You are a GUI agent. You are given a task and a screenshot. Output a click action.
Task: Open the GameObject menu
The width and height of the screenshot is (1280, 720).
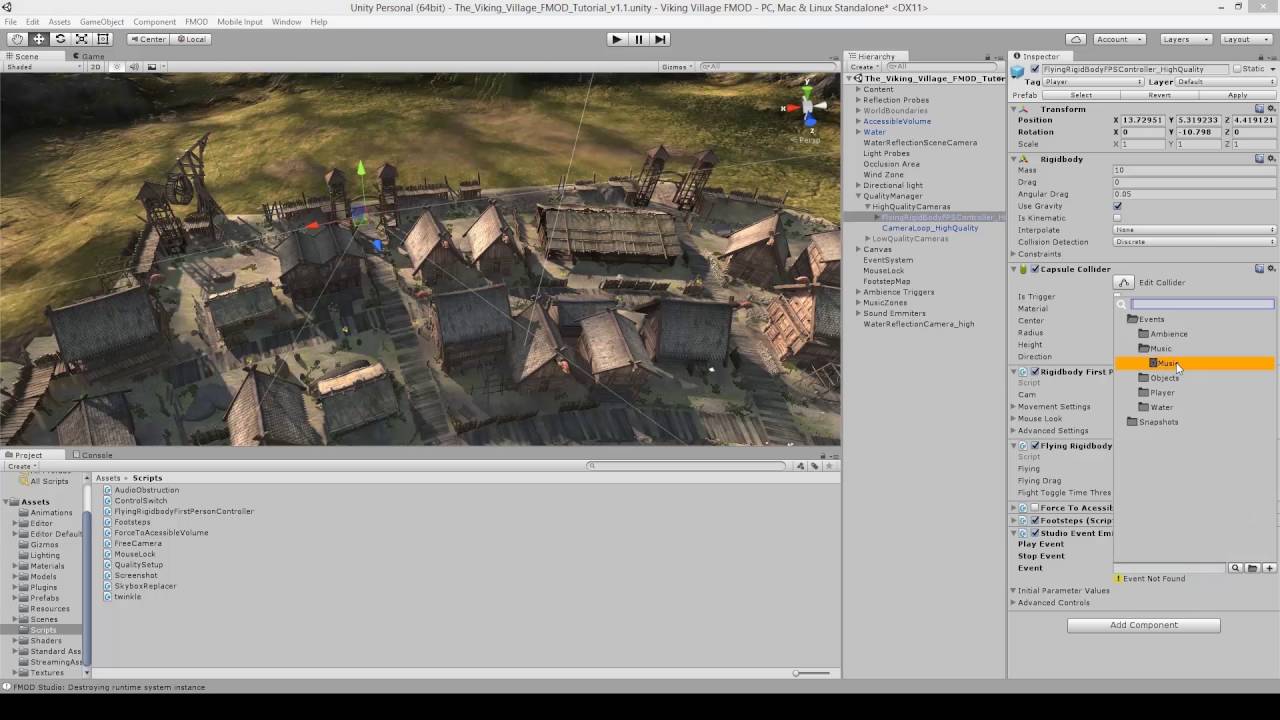102,22
